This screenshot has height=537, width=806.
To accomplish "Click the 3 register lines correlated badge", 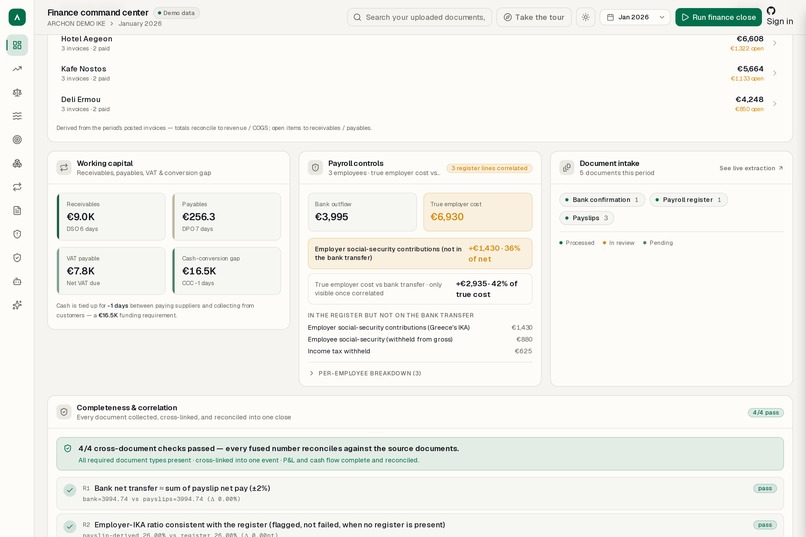I will (x=489, y=168).
